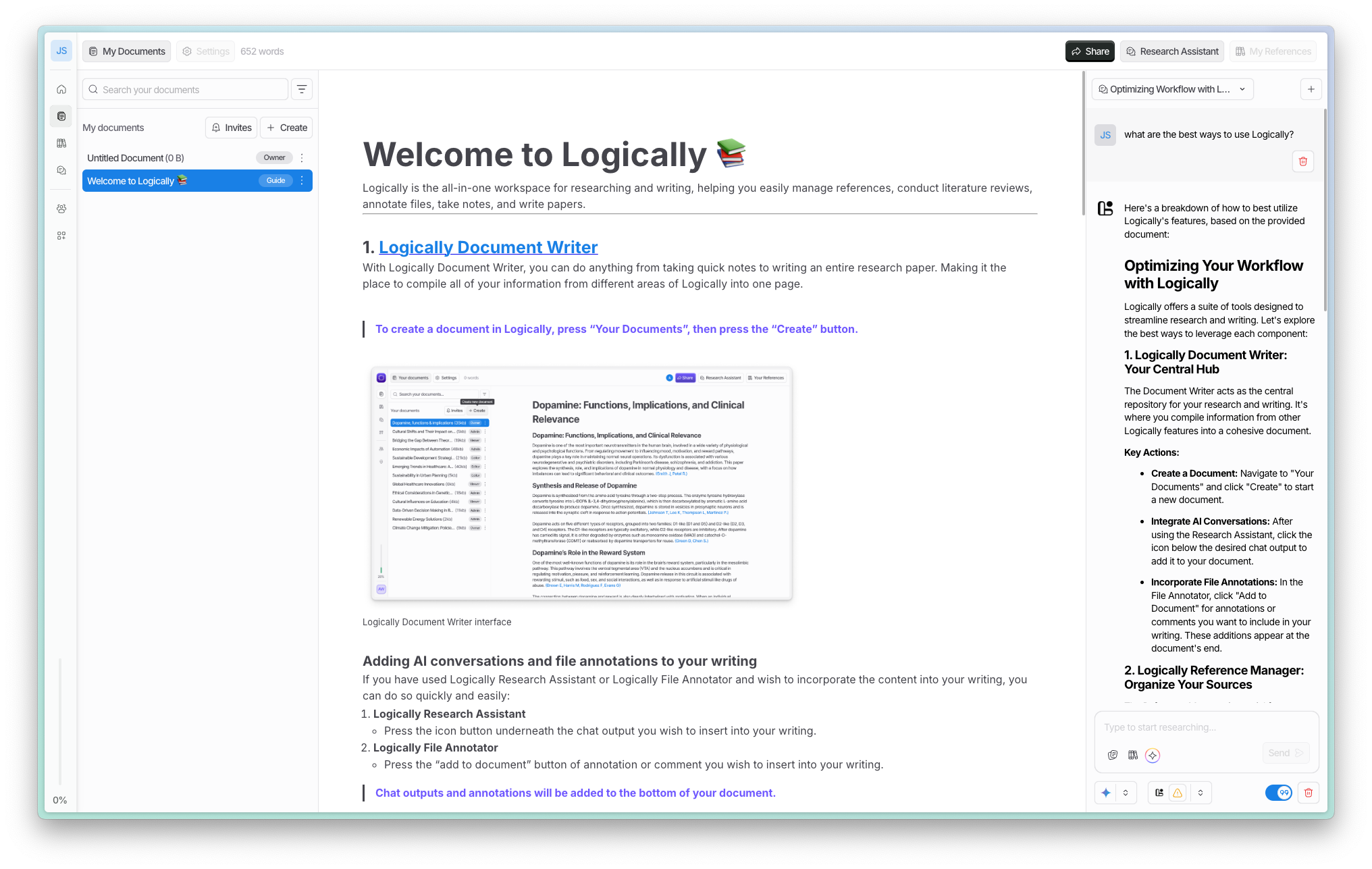Screen dimensions: 1372x869
Task: Click the chat panel vertical scrollbar
Action: point(1324,209)
